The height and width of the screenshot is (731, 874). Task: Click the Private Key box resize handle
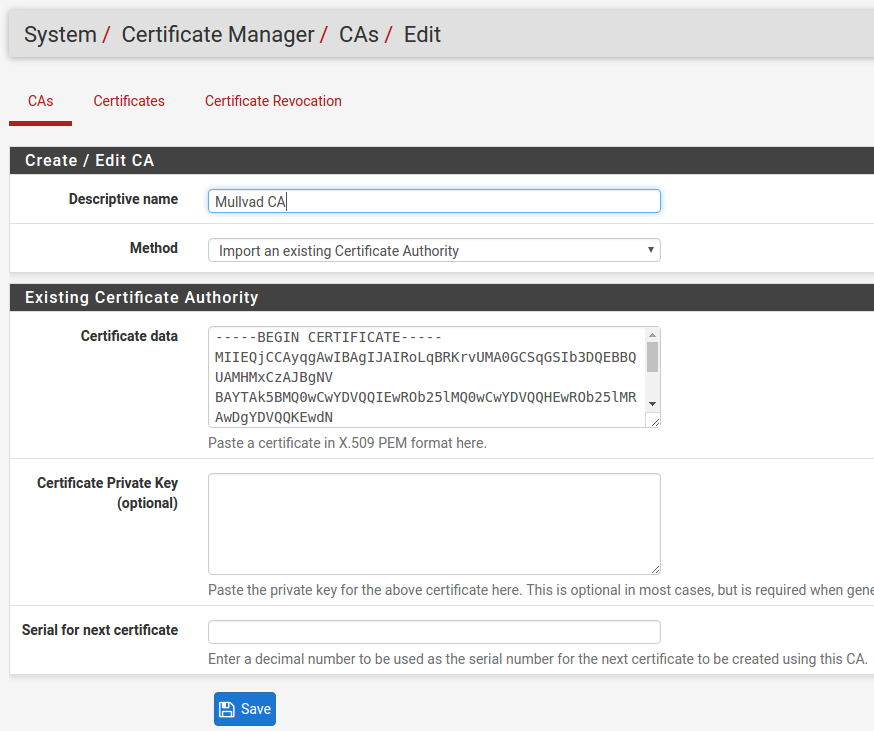654,568
